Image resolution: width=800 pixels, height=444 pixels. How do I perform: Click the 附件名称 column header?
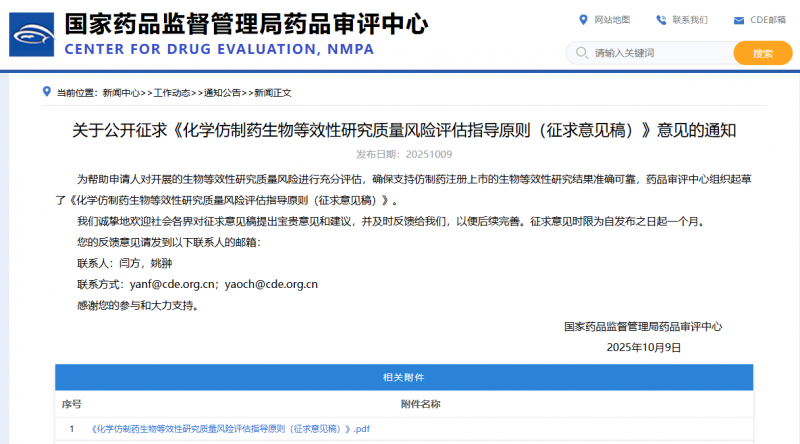(x=420, y=404)
